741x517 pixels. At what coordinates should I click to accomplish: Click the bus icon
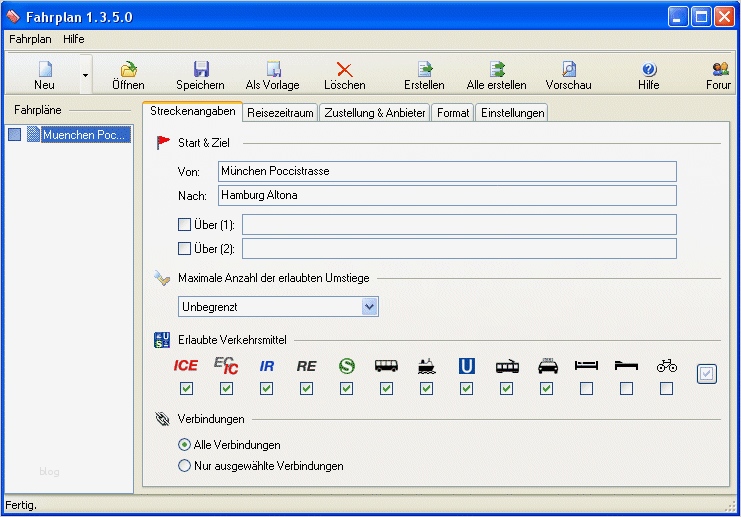[x=386, y=365]
